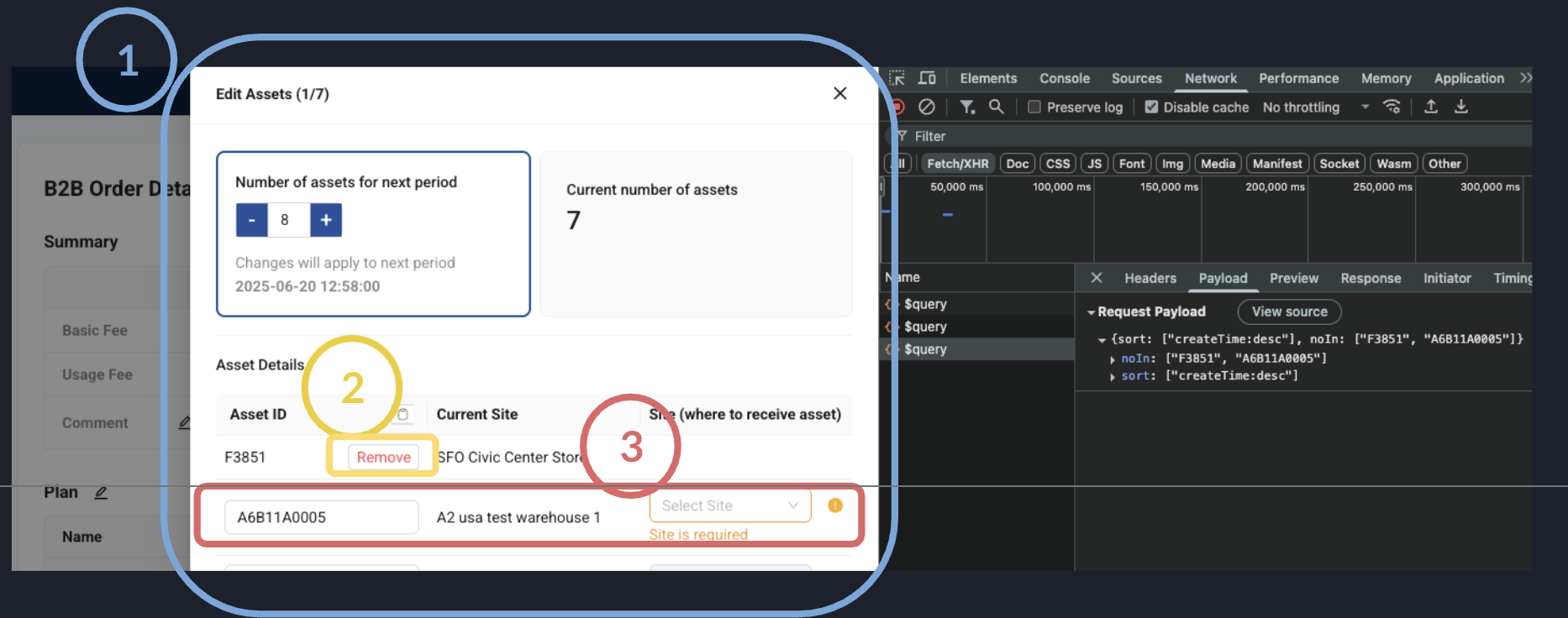Viewport: 1568px width, 618px height.
Task: Export HAR with download arrow icon
Action: pyautogui.click(x=1461, y=107)
